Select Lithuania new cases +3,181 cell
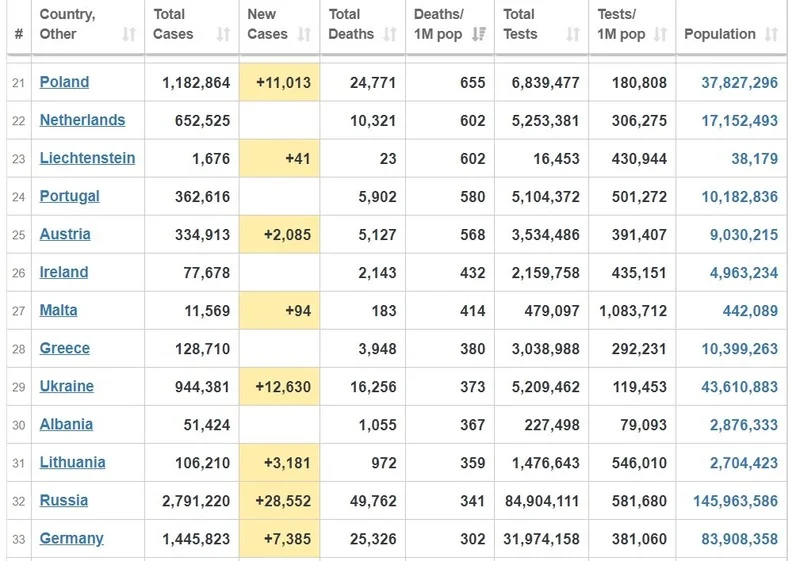Image resolution: width=800 pixels, height=561 pixels. pos(280,463)
